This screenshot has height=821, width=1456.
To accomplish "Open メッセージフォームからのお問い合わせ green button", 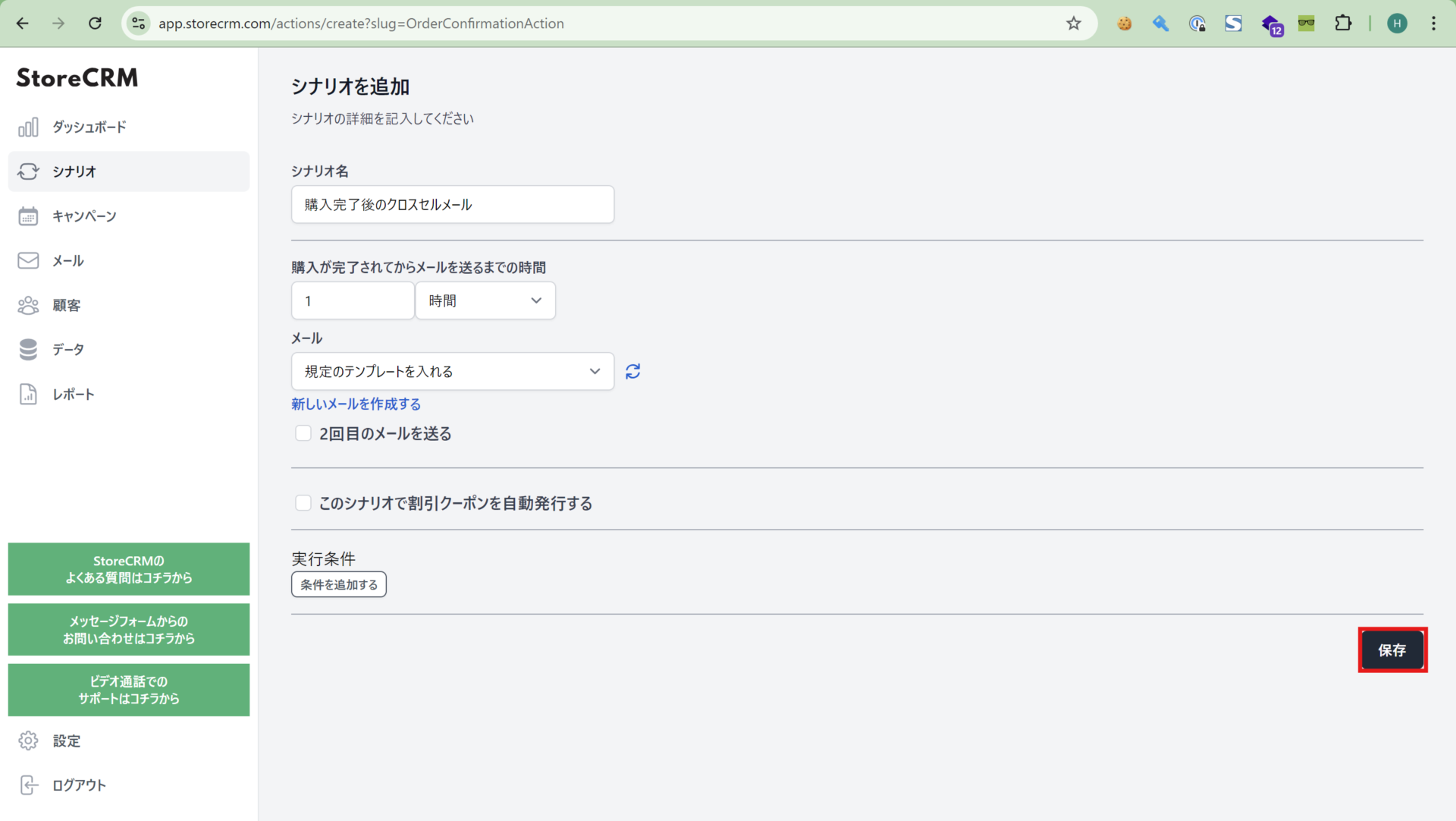I will 129,630.
